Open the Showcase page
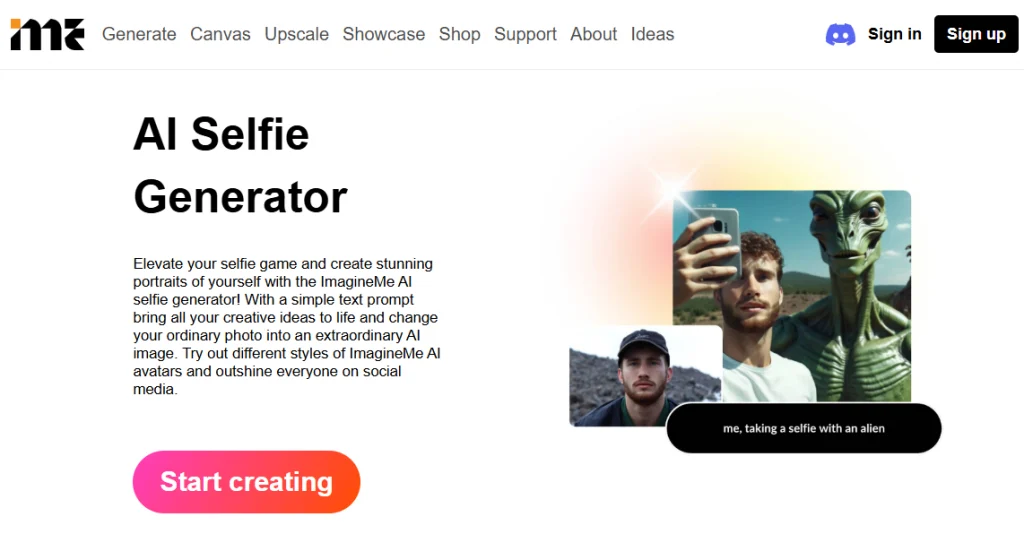1024x551 pixels. click(x=384, y=34)
